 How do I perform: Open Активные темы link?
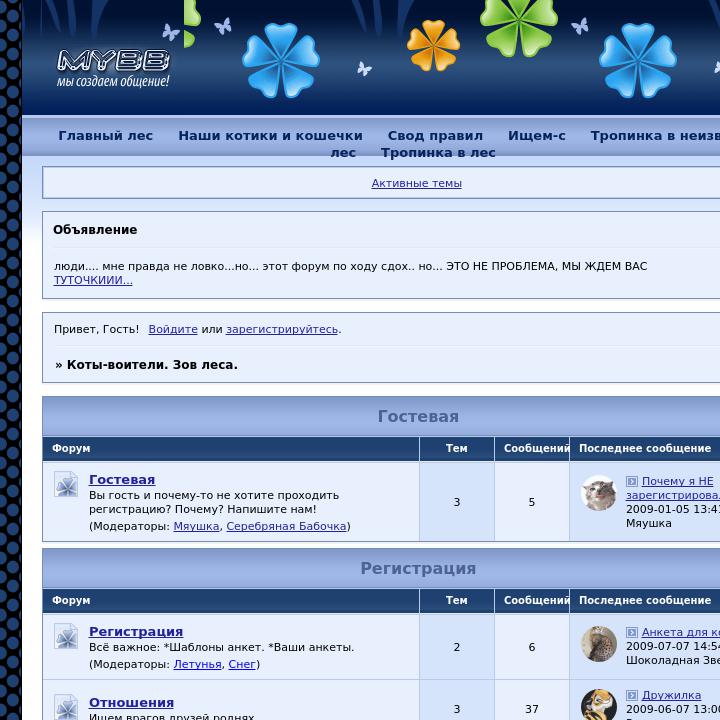[x=416, y=184]
